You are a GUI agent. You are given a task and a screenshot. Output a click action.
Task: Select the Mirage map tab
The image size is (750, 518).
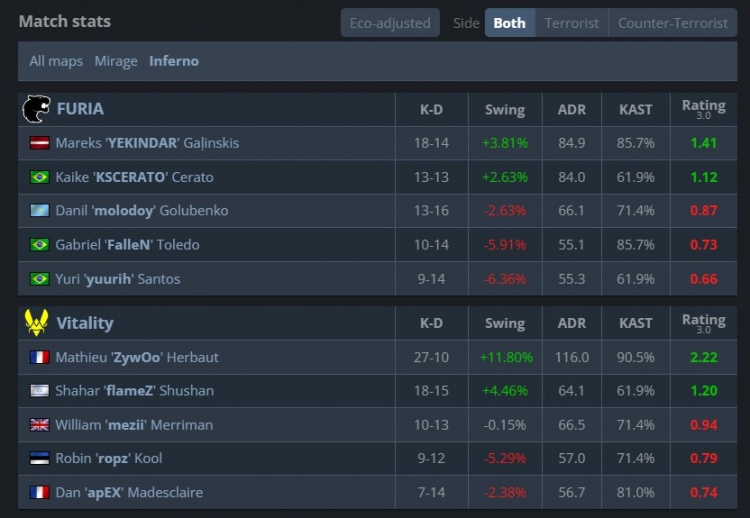point(116,61)
